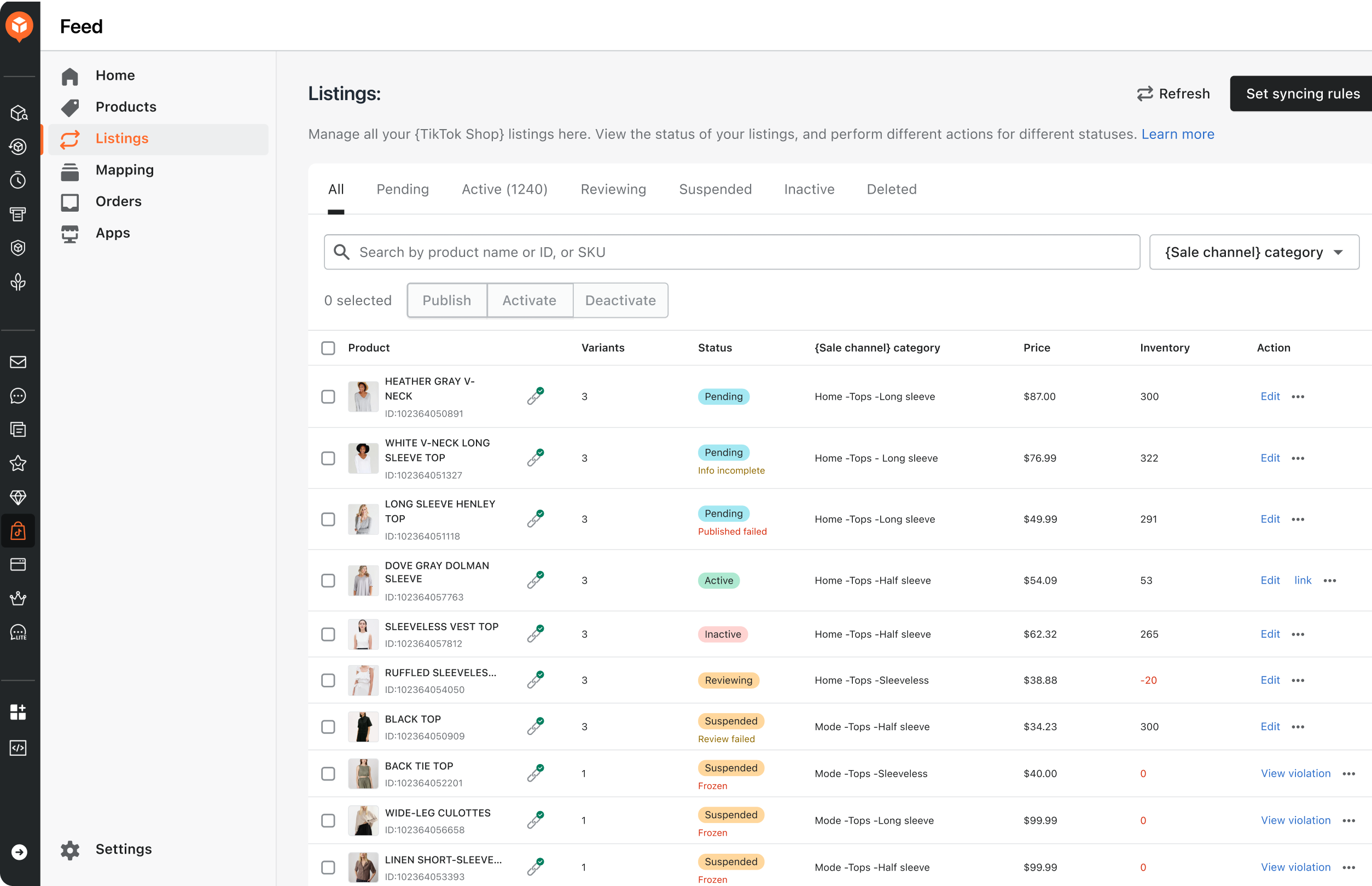This screenshot has height=886, width=1372.
Task: Focus the product search field
Action: tap(731, 252)
